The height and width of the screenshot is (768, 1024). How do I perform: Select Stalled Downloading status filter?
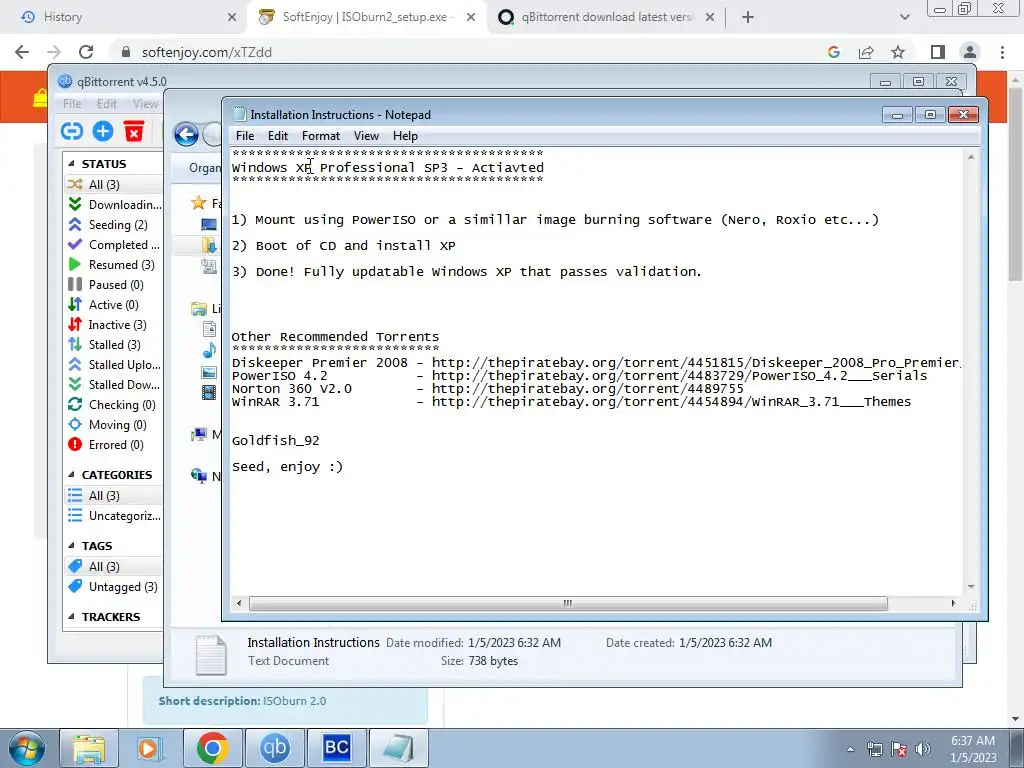(x=114, y=385)
